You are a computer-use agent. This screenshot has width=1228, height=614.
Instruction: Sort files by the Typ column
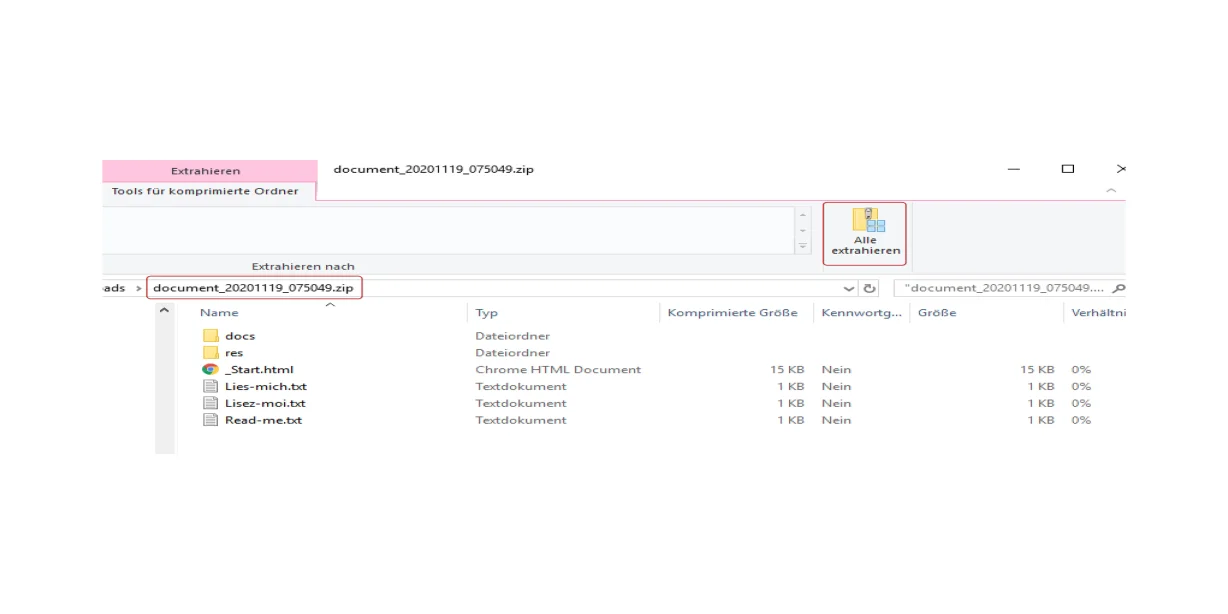pyautogui.click(x=487, y=312)
